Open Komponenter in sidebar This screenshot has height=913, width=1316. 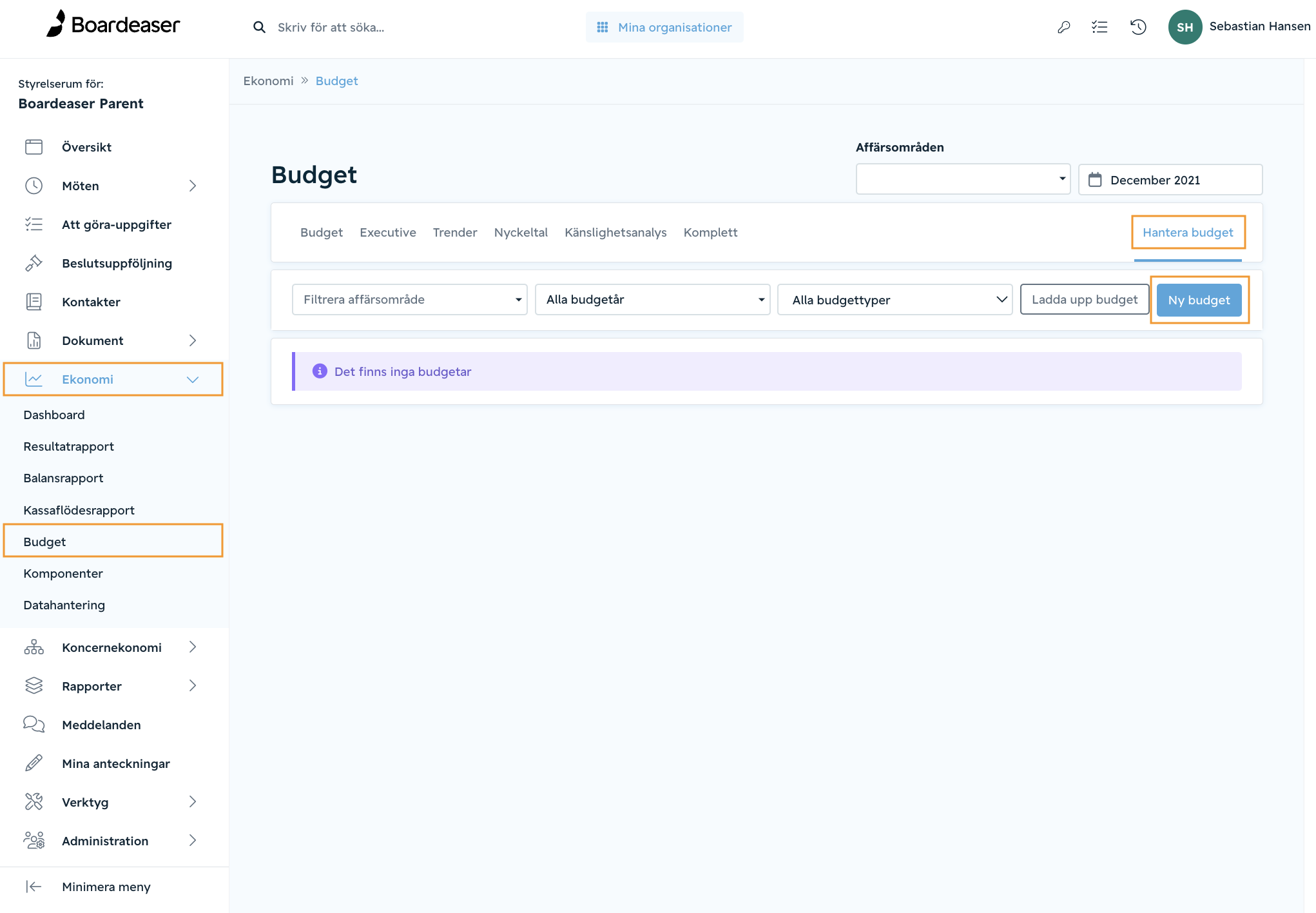[63, 573]
